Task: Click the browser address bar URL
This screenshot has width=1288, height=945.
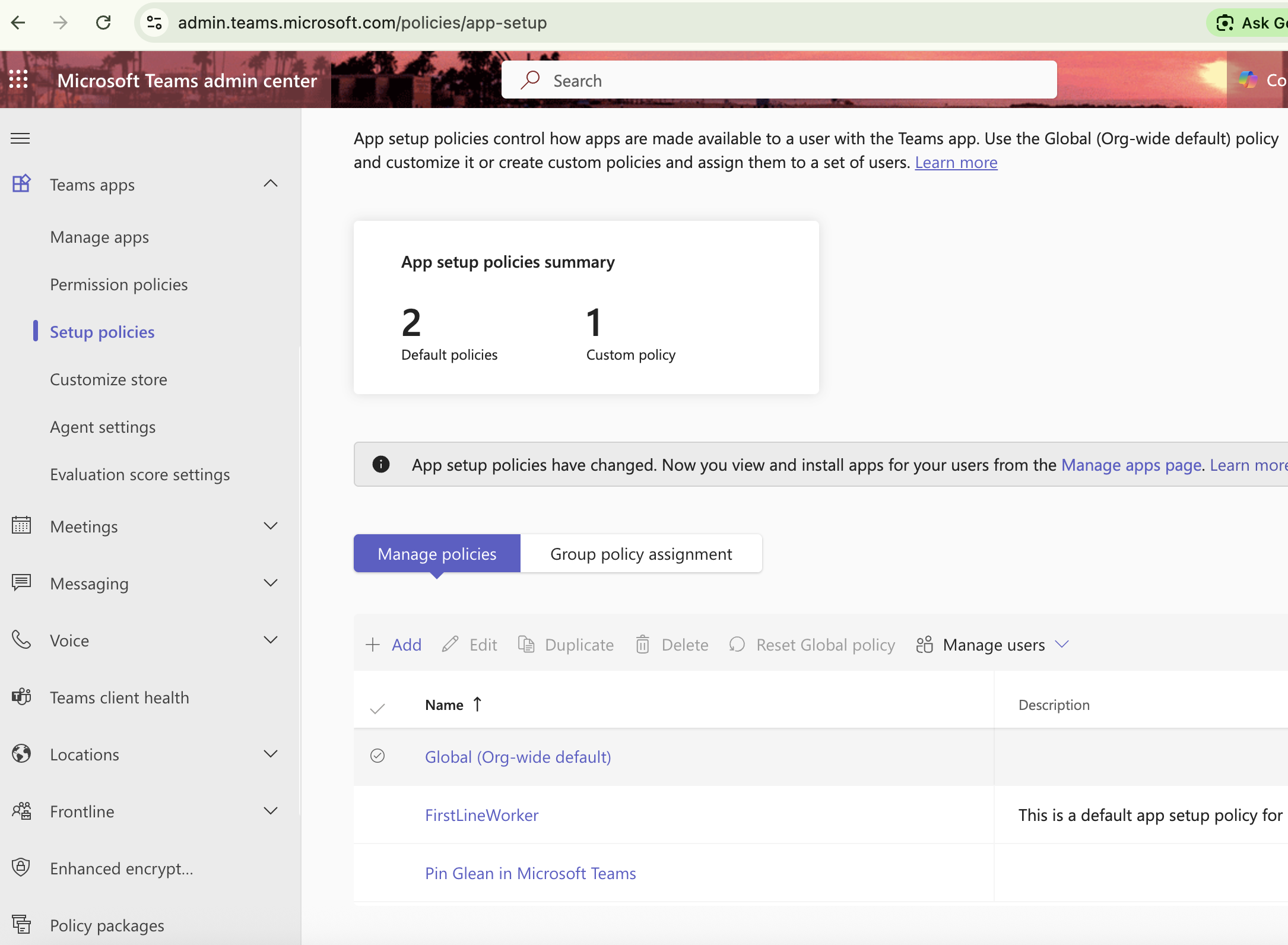Action: tap(362, 23)
